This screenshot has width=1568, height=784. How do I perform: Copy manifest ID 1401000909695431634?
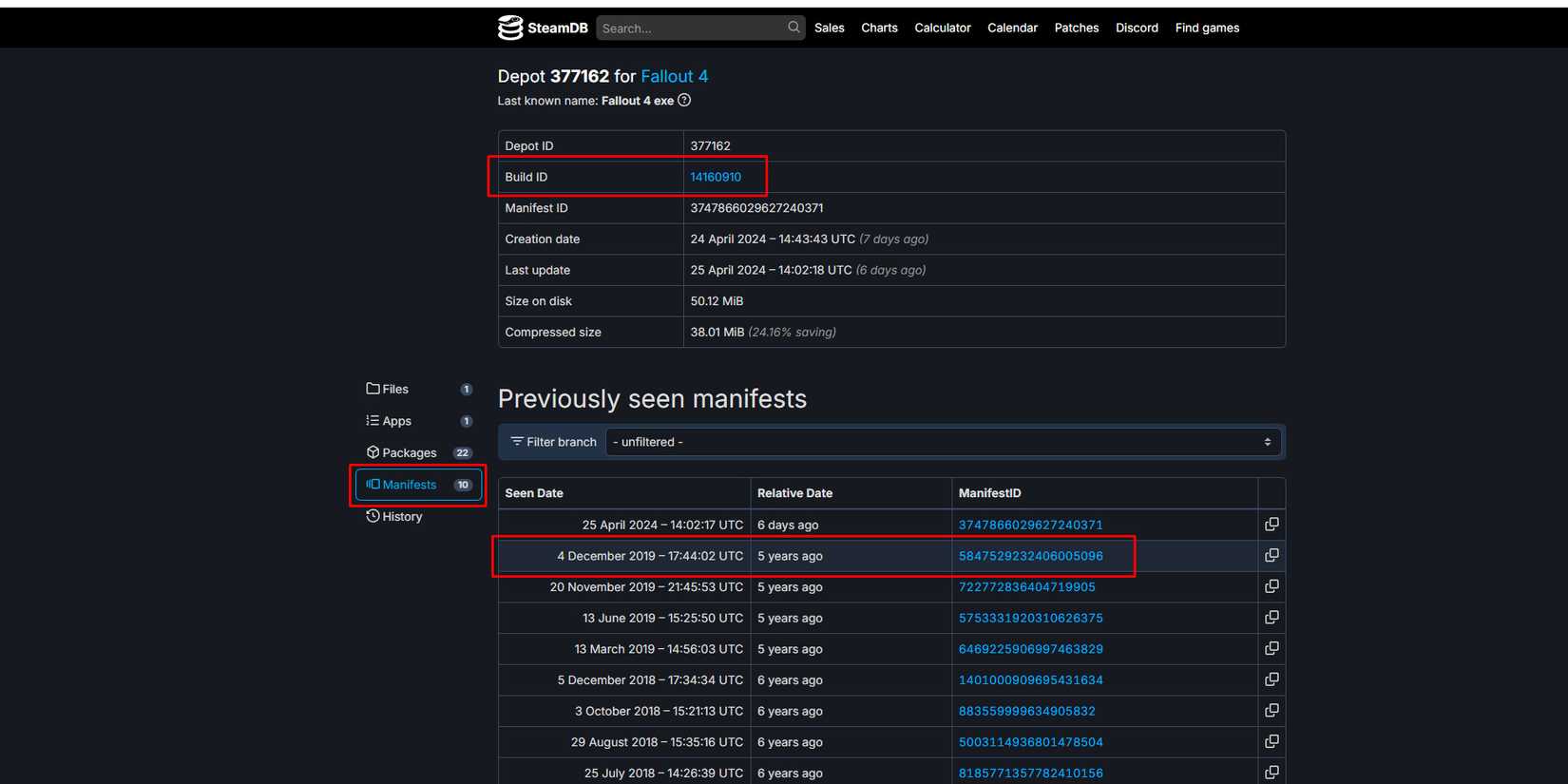1272,679
